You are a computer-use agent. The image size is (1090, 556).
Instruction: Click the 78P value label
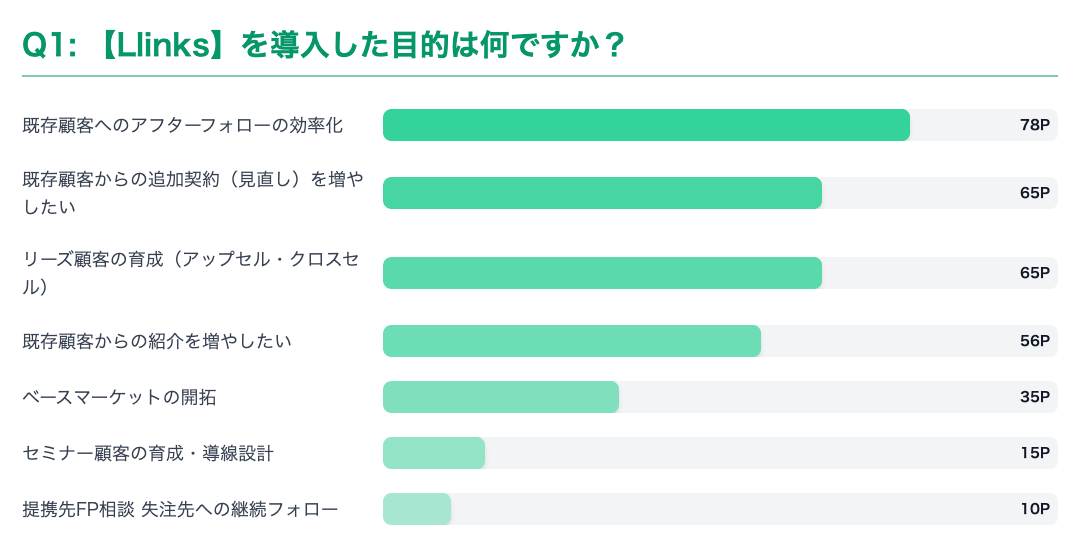[1035, 125]
